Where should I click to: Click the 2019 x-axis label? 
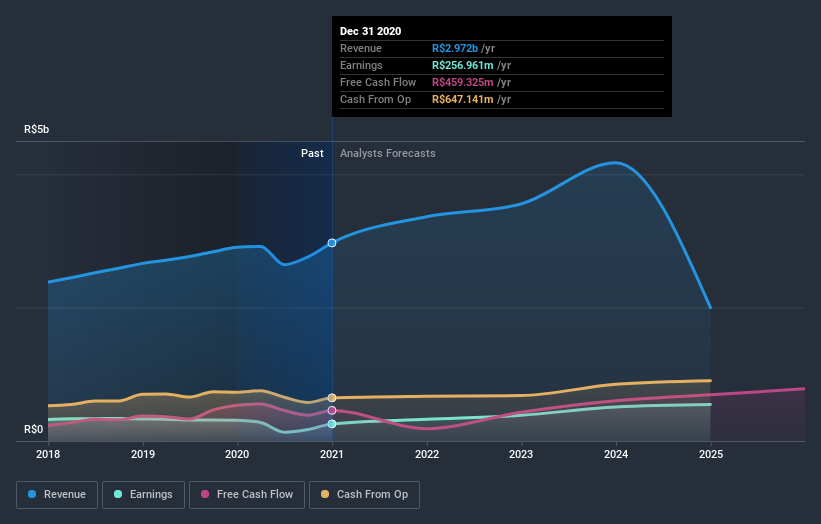tap(142, 454)
